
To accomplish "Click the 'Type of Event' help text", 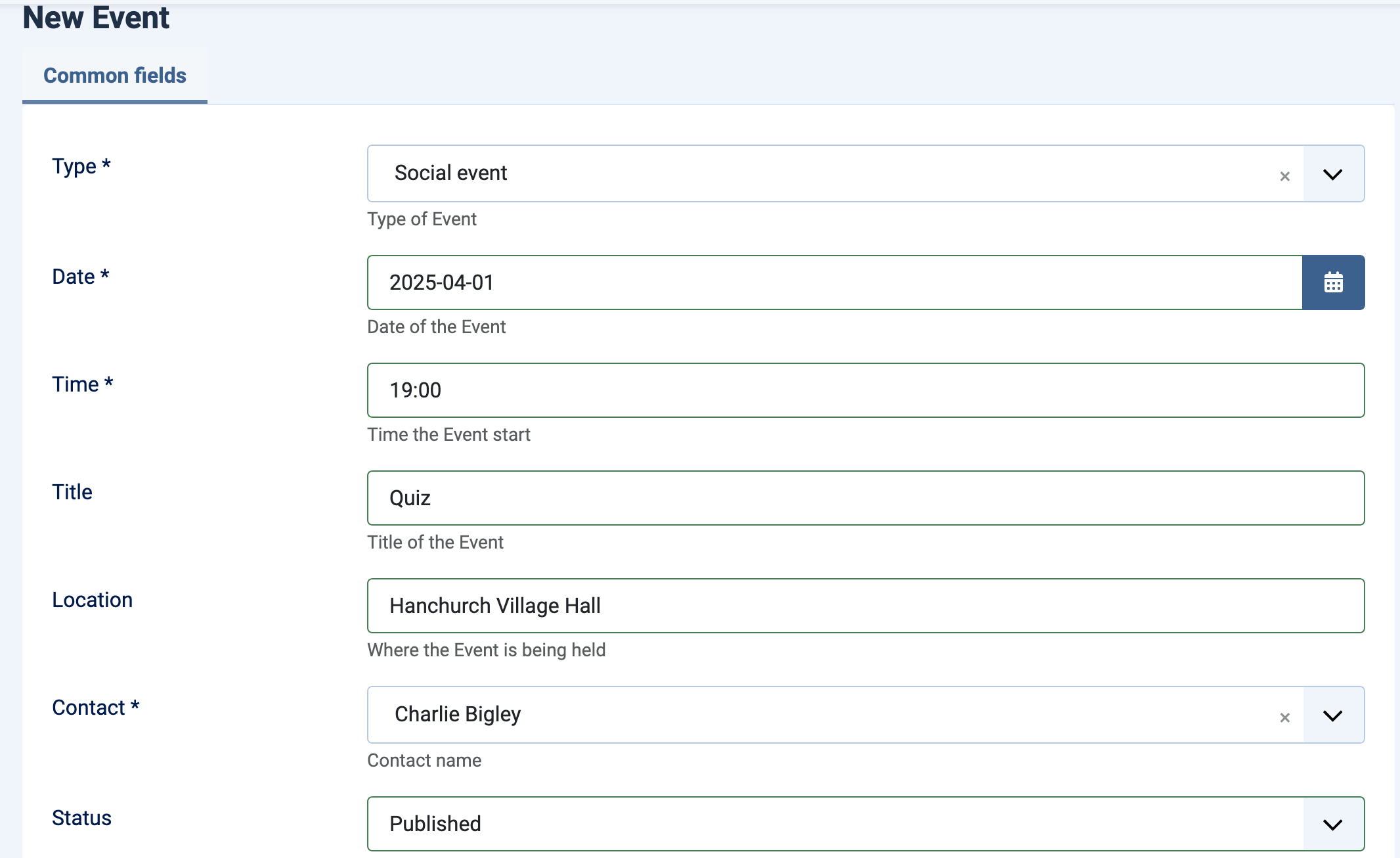I will click(422, 219).
